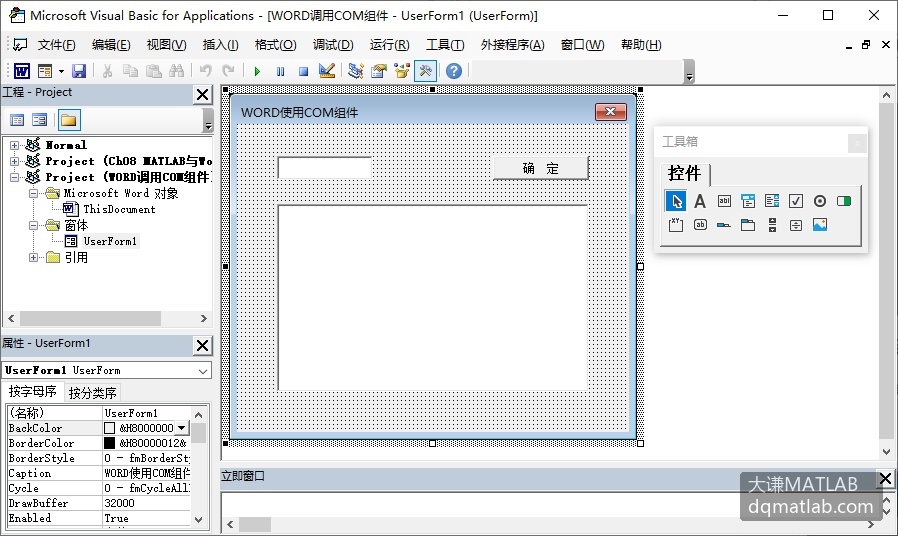Open Help with the question mark icon

tap(454, 71)
